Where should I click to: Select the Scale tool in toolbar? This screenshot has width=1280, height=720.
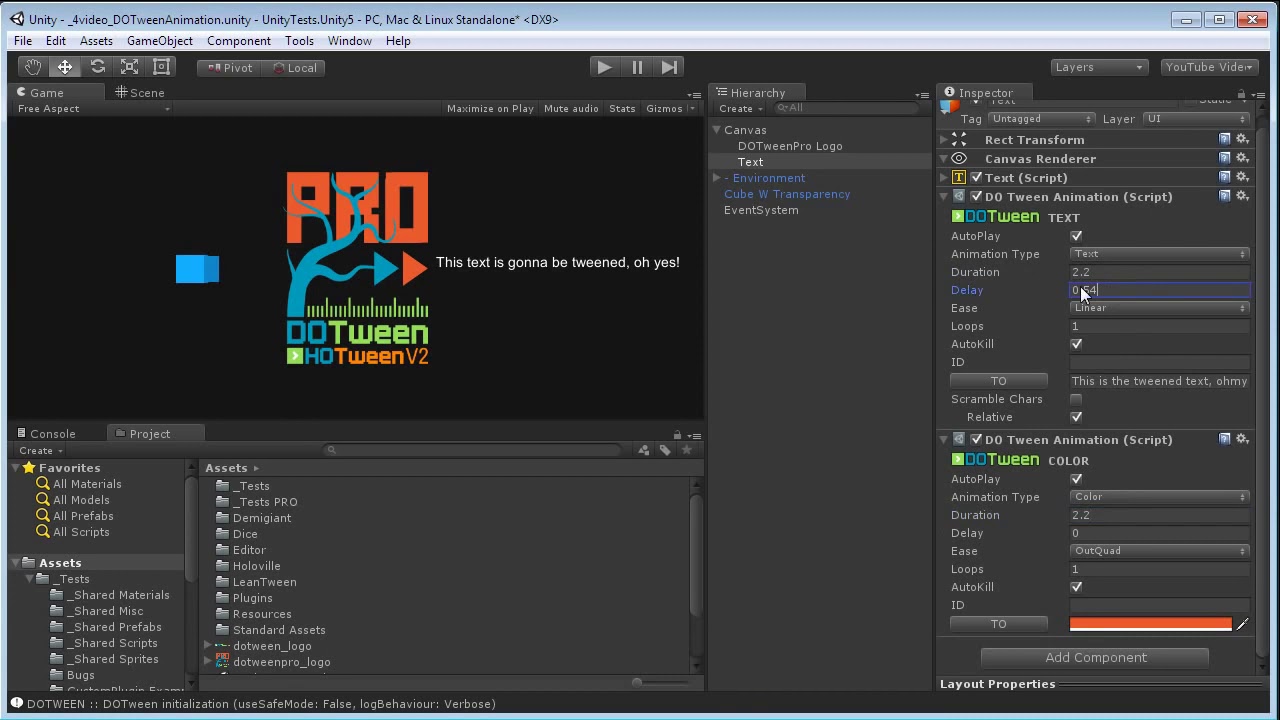pos(129,67)
